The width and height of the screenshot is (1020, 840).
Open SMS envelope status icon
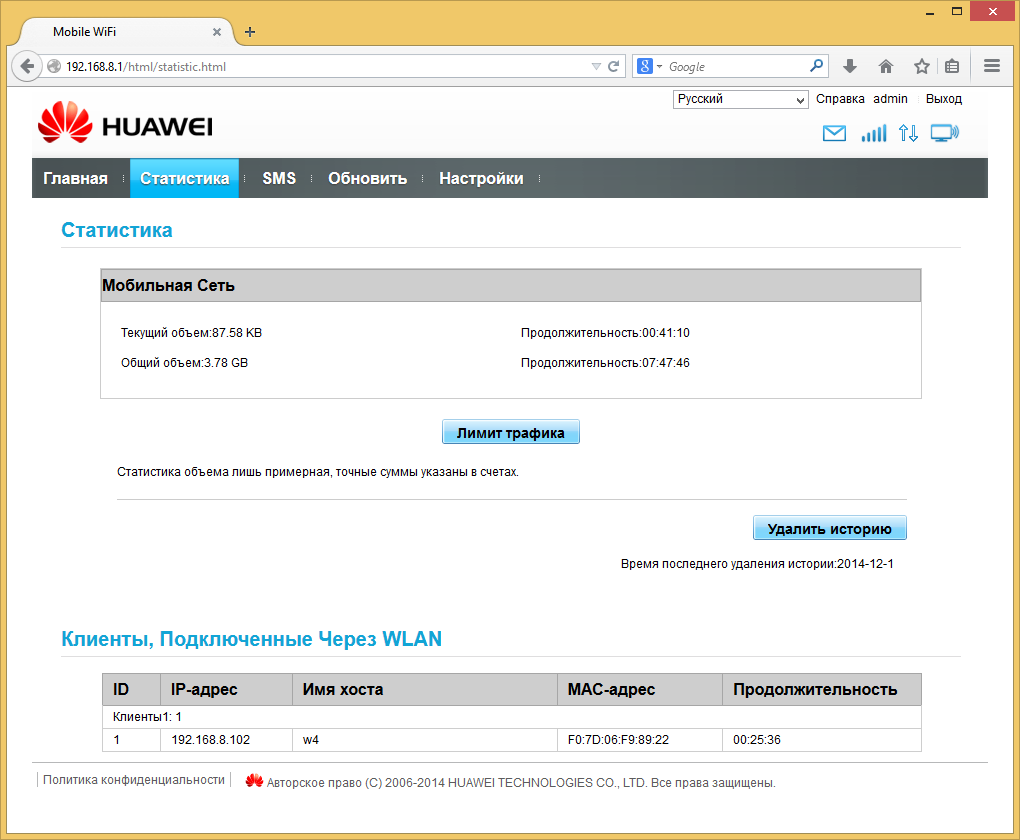(834, 133)
